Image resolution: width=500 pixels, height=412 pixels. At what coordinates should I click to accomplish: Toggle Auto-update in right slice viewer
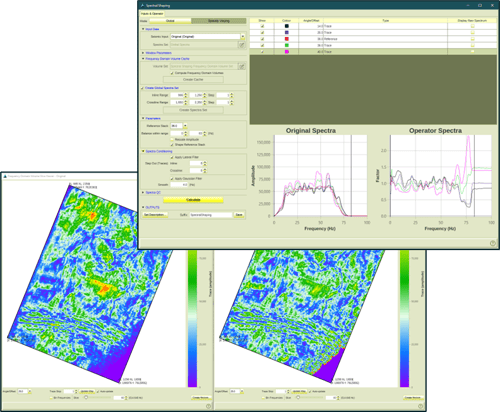pos(310,391)
